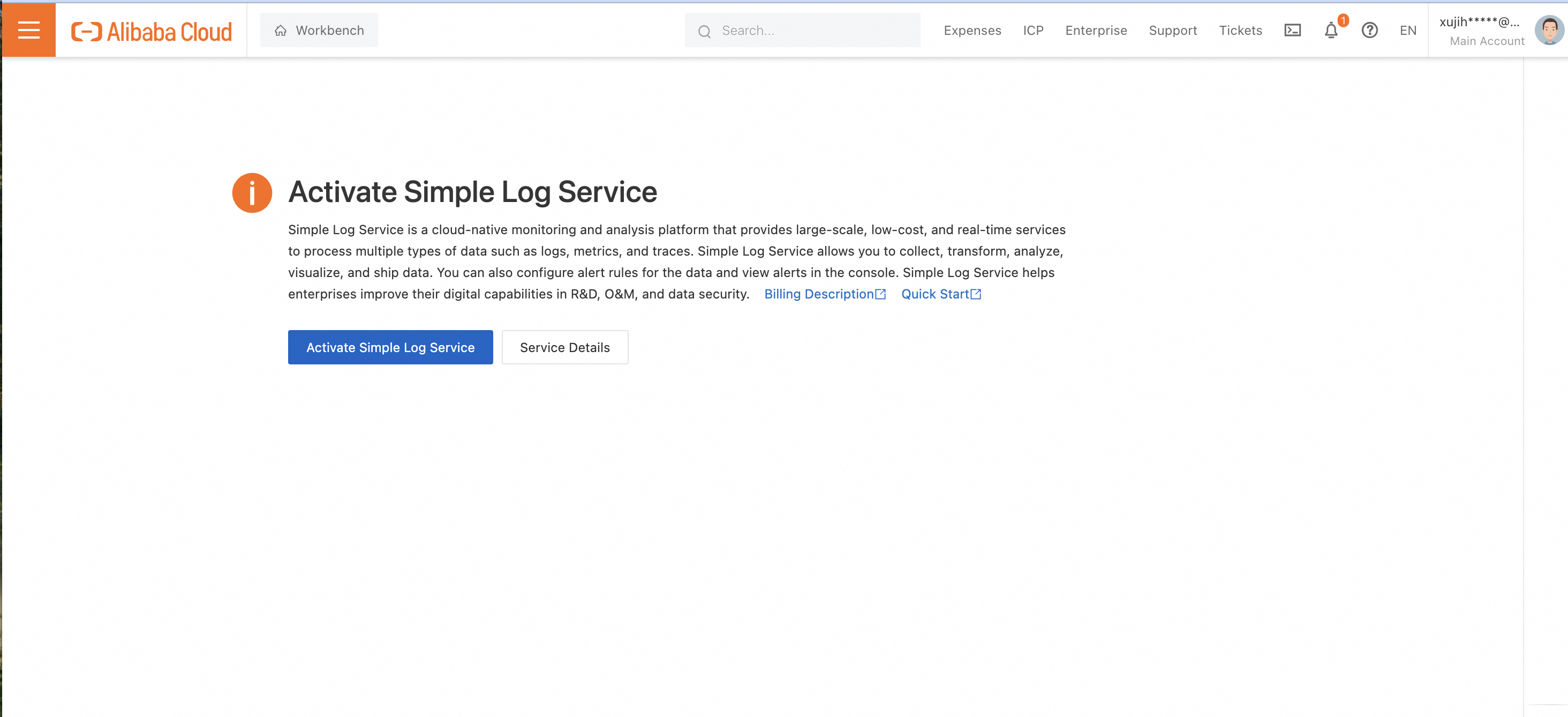Image resolution: width=1568 pixels, height=717 pixels.
Task: Open the ICP menu item
Action: (x=1033, y=31)
